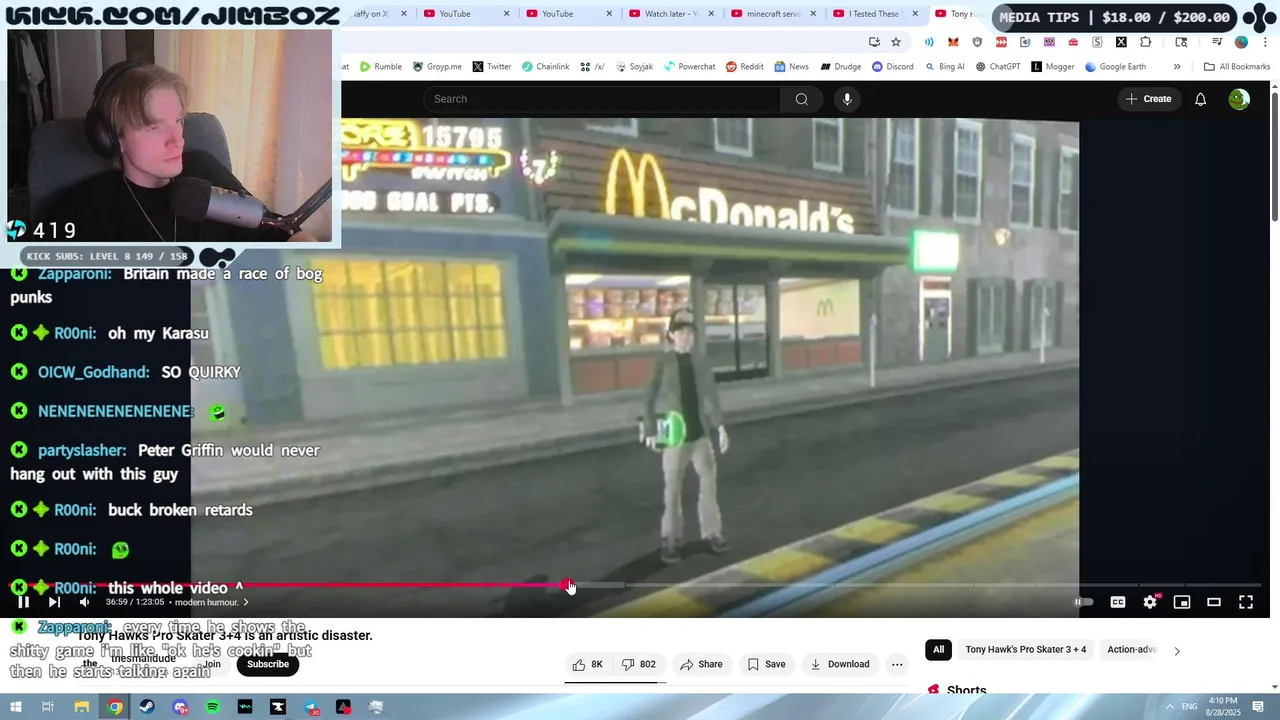Like the video (8K)
This screenshot has height=720, width=1280.
[587, 664]
